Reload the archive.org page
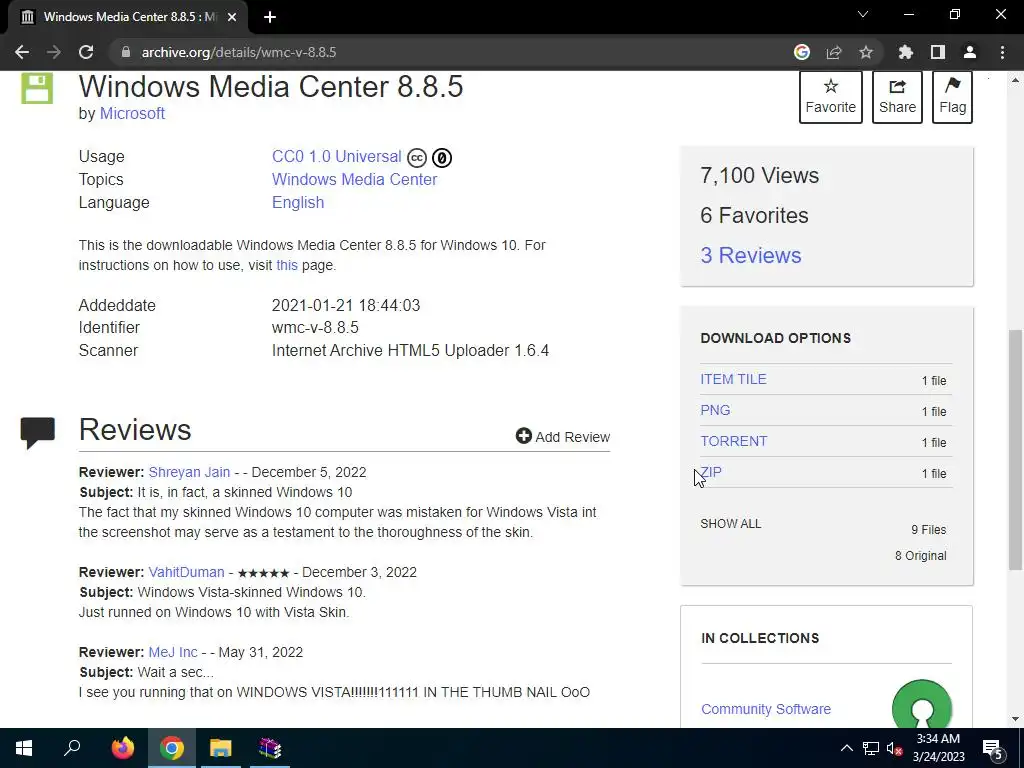Viewport: 1024px width, 768px height. [x=86, y=52]
